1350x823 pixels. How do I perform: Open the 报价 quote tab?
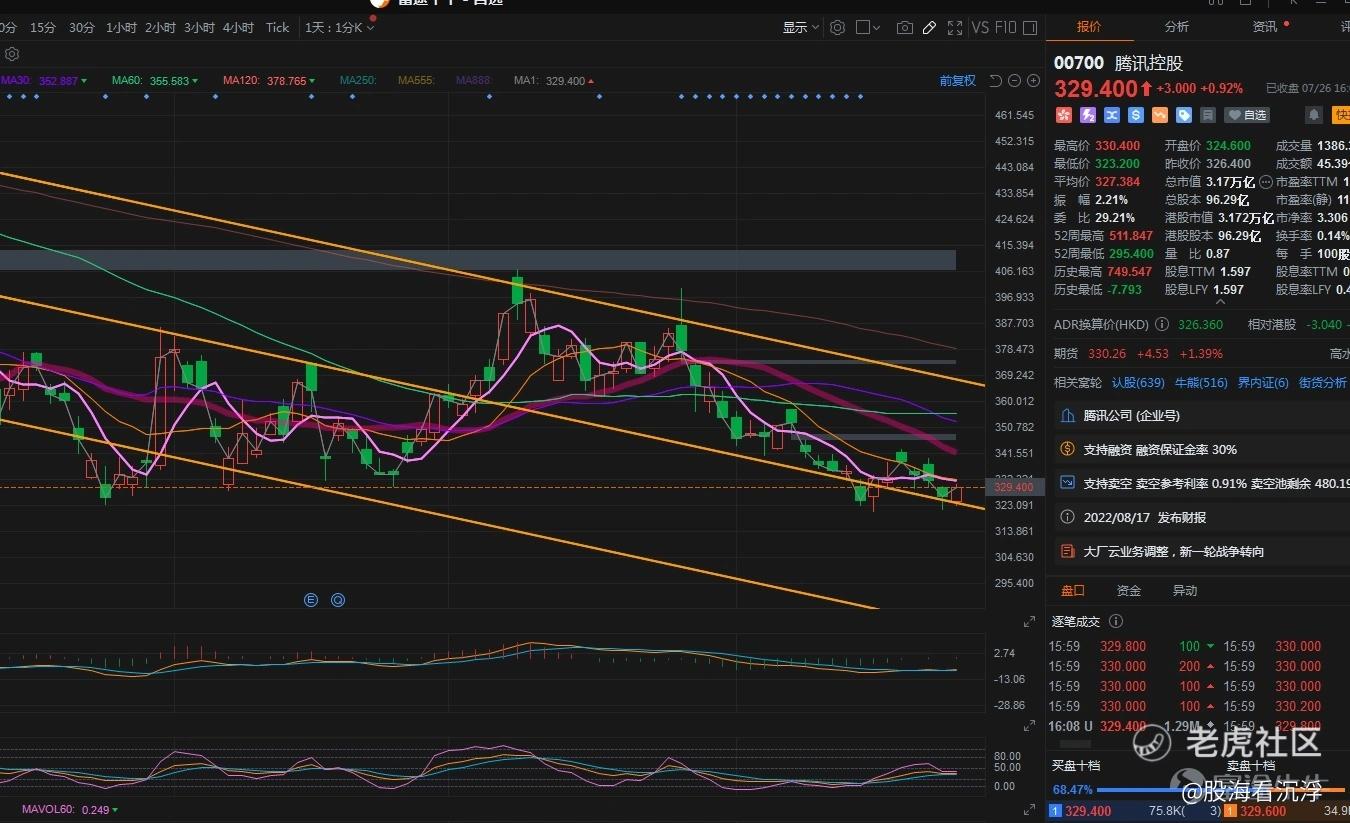(x=1089, y=27)
